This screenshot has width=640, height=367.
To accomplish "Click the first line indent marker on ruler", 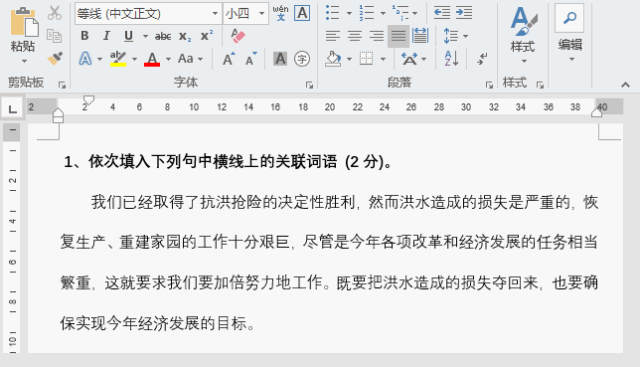I will point(89,100).
